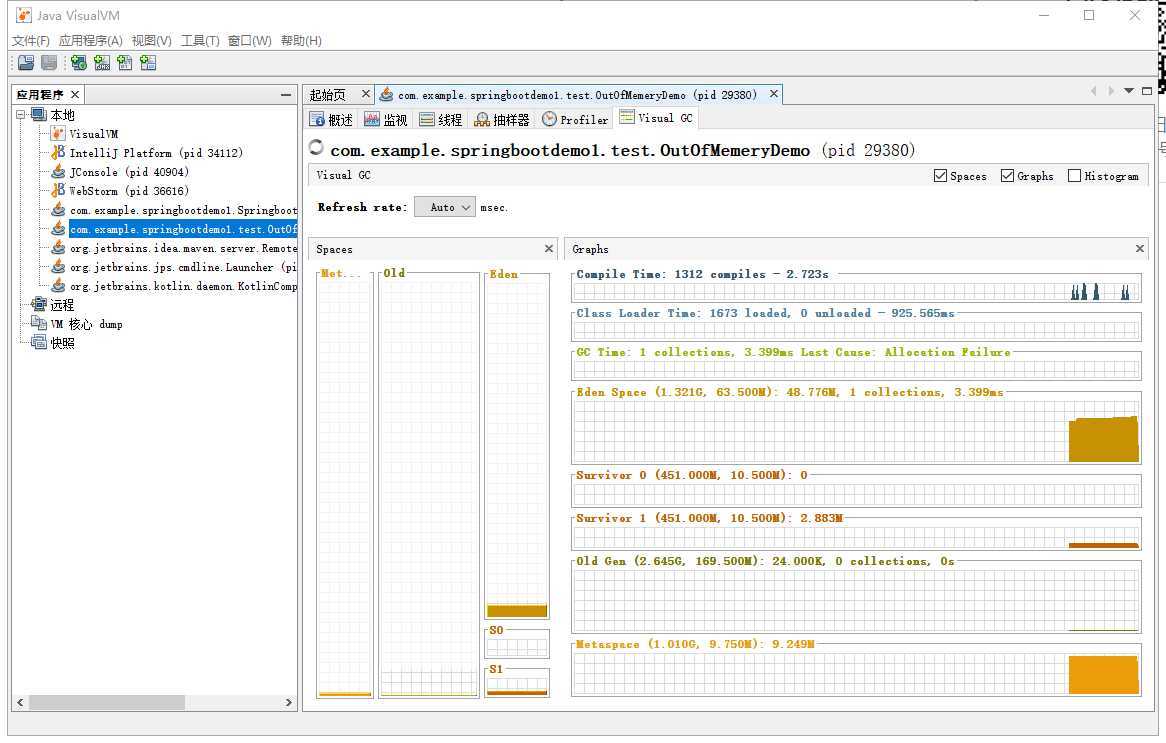Open the Refresh rate Auto dropdown
The height and width of the screenshot is (743, 1166).
click(x=445, y=208)
